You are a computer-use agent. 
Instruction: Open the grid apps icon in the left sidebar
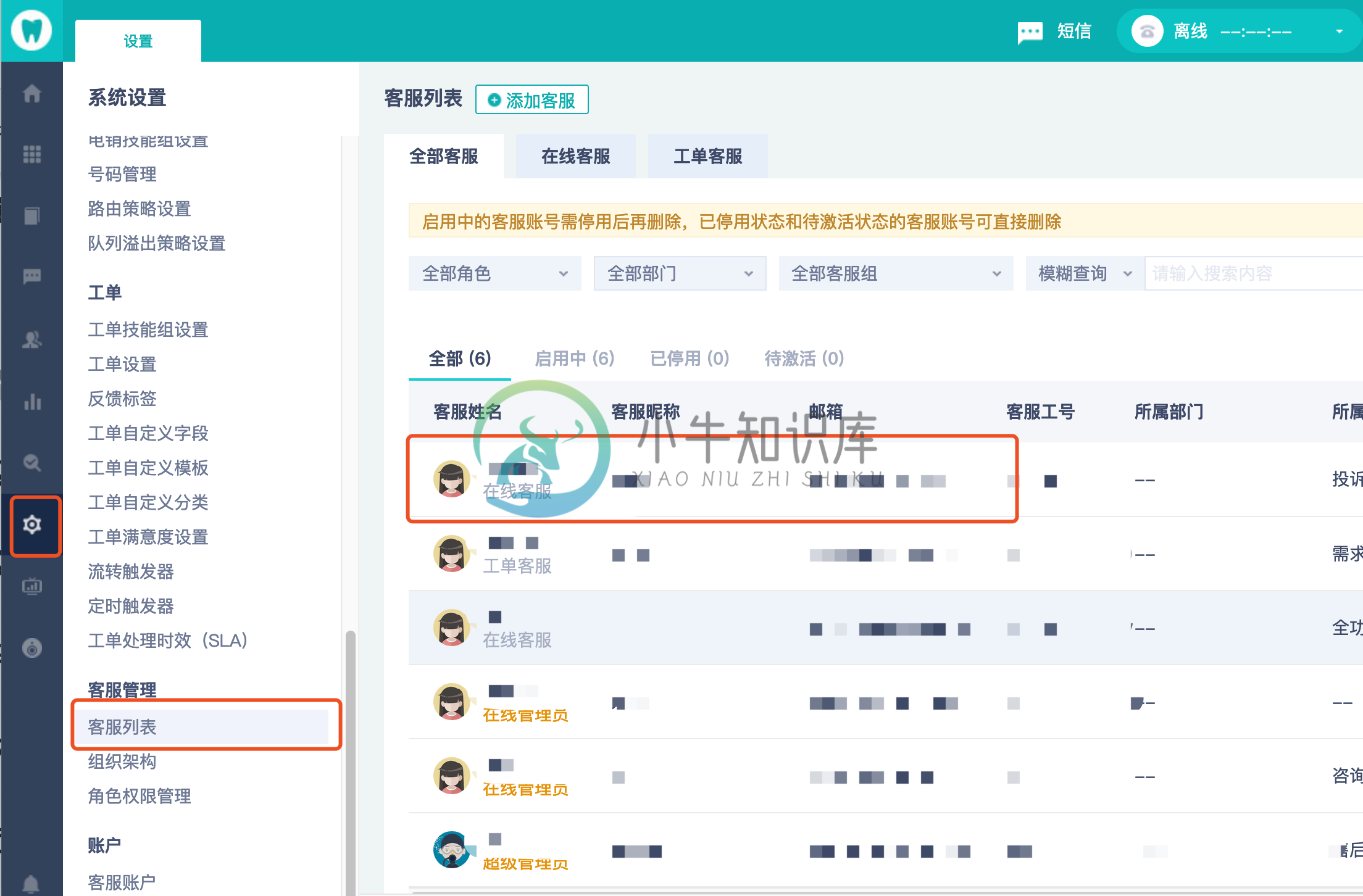31,154
